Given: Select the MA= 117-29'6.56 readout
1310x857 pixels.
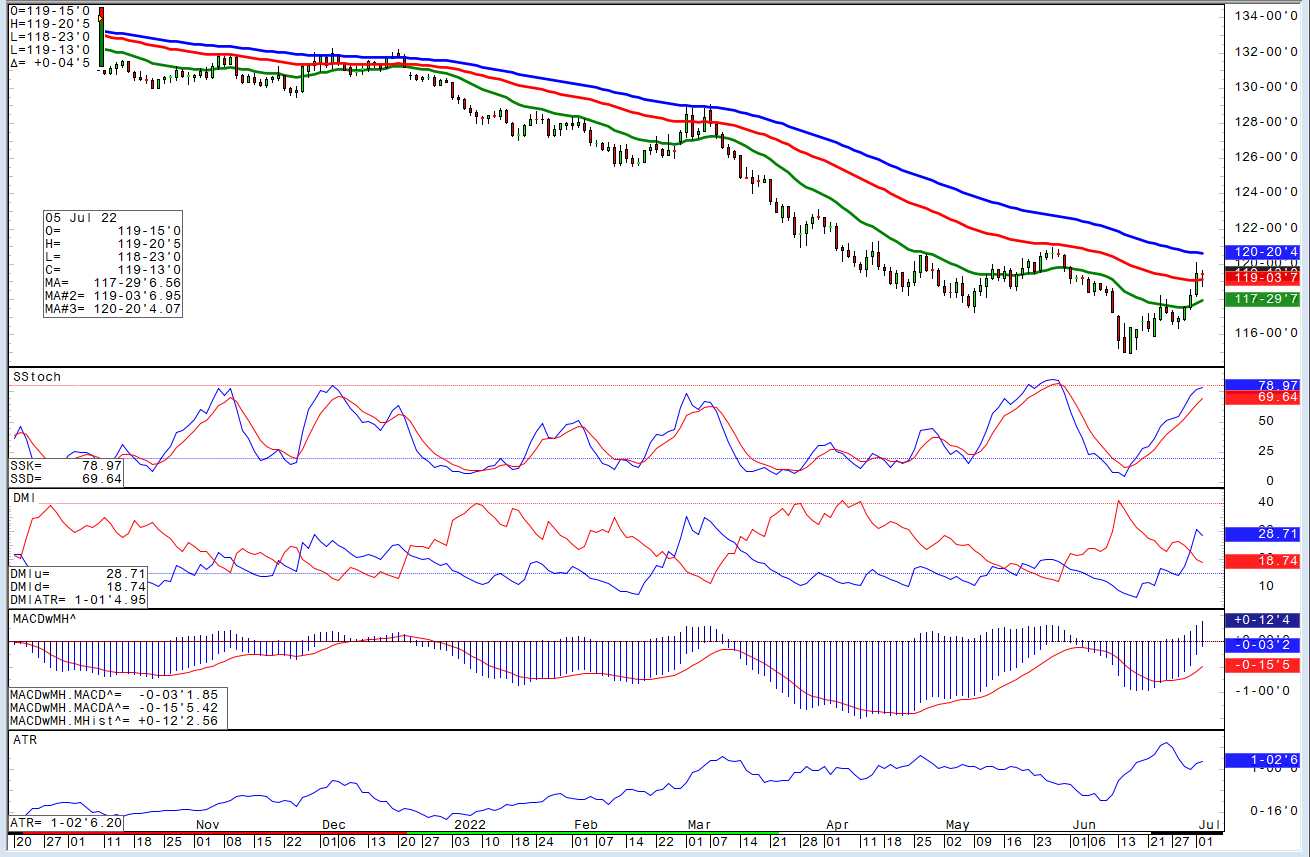Looking at the screenshot, I should pos(112,283).
